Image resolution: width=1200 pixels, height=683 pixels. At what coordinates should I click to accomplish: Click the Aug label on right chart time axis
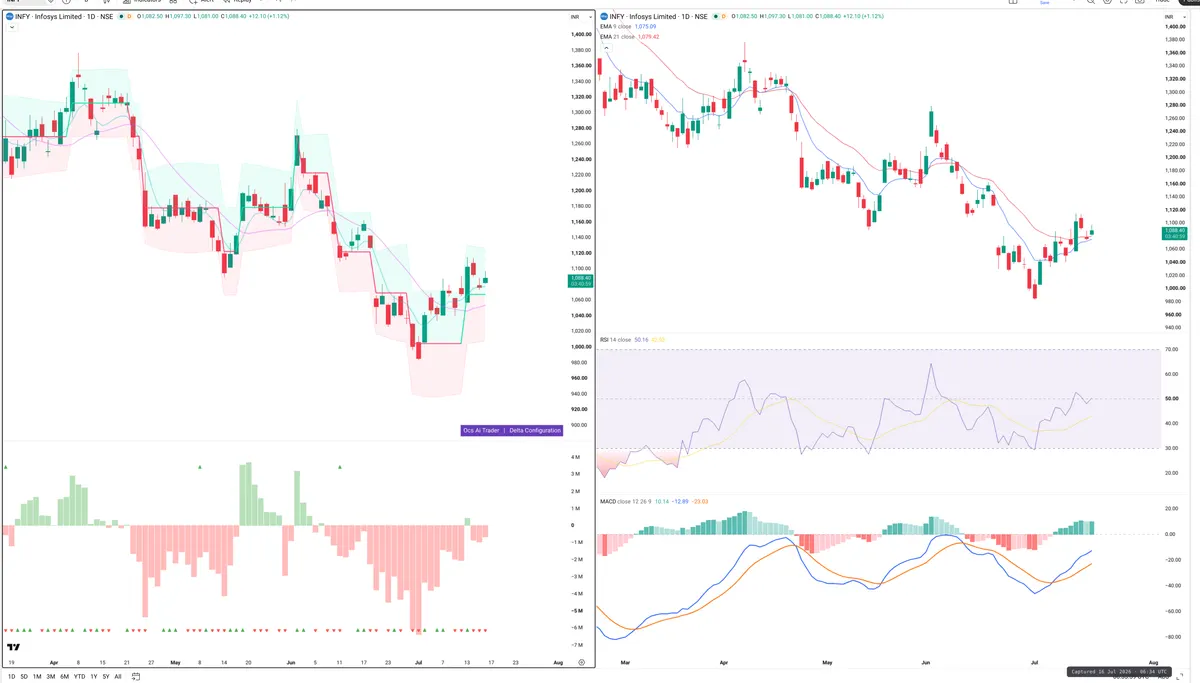coord(1153,663)
